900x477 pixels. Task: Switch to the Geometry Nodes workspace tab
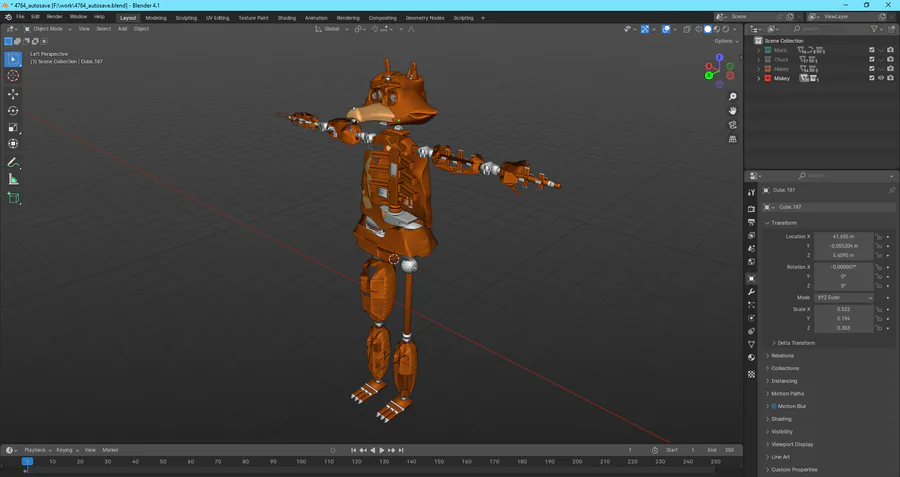[x=425, y=18]
